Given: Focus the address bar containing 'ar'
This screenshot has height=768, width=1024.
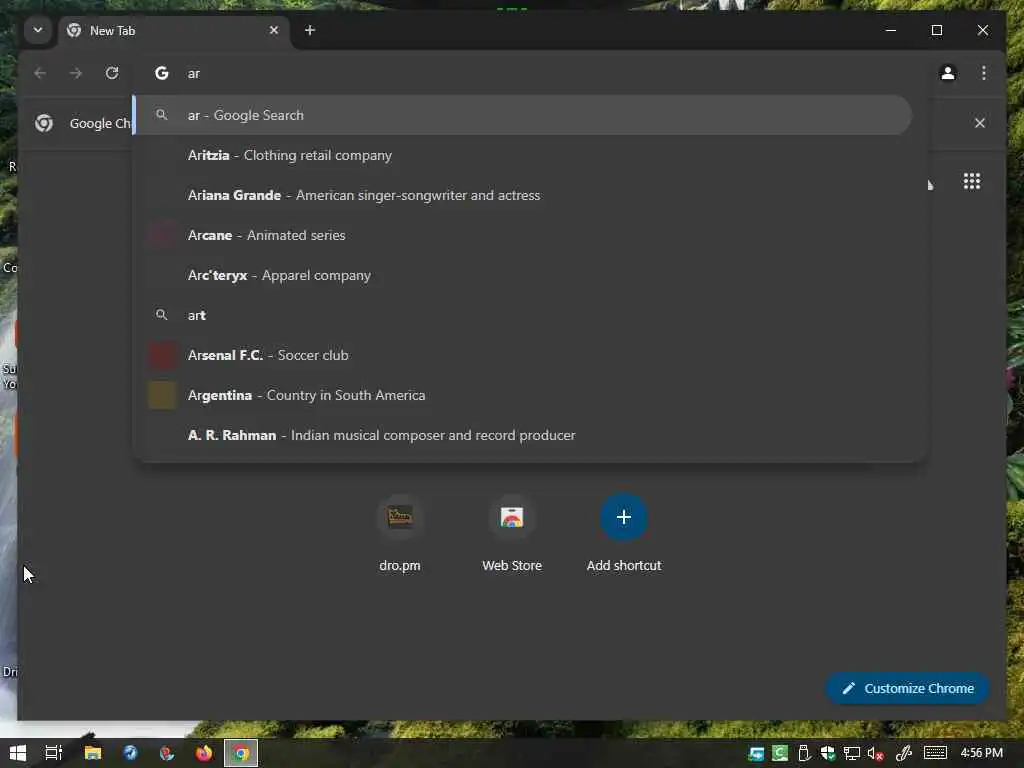Looking at the screenshot, I should pos(529,73).
